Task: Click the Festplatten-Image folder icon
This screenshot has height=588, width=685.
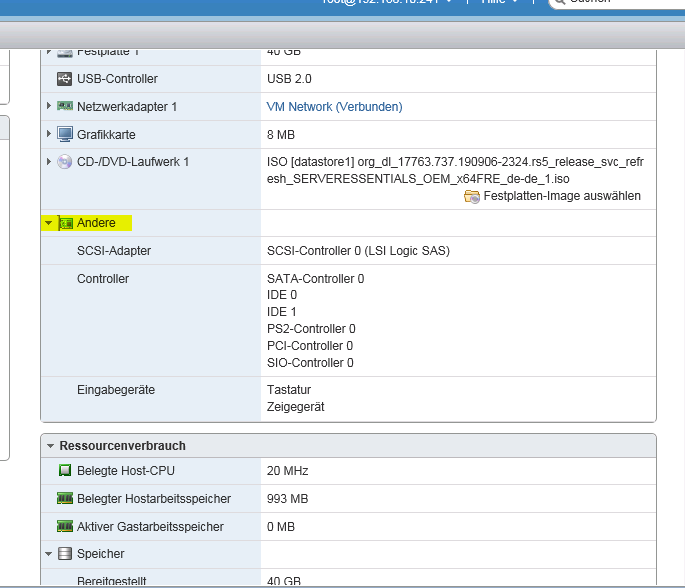Action: point(472,197)
